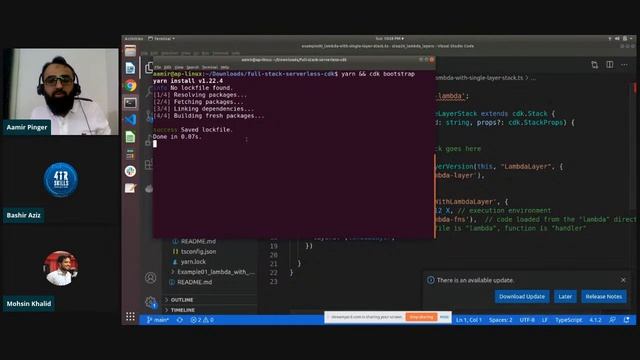Expand the TIMELINE section

(x=182, y=310)
